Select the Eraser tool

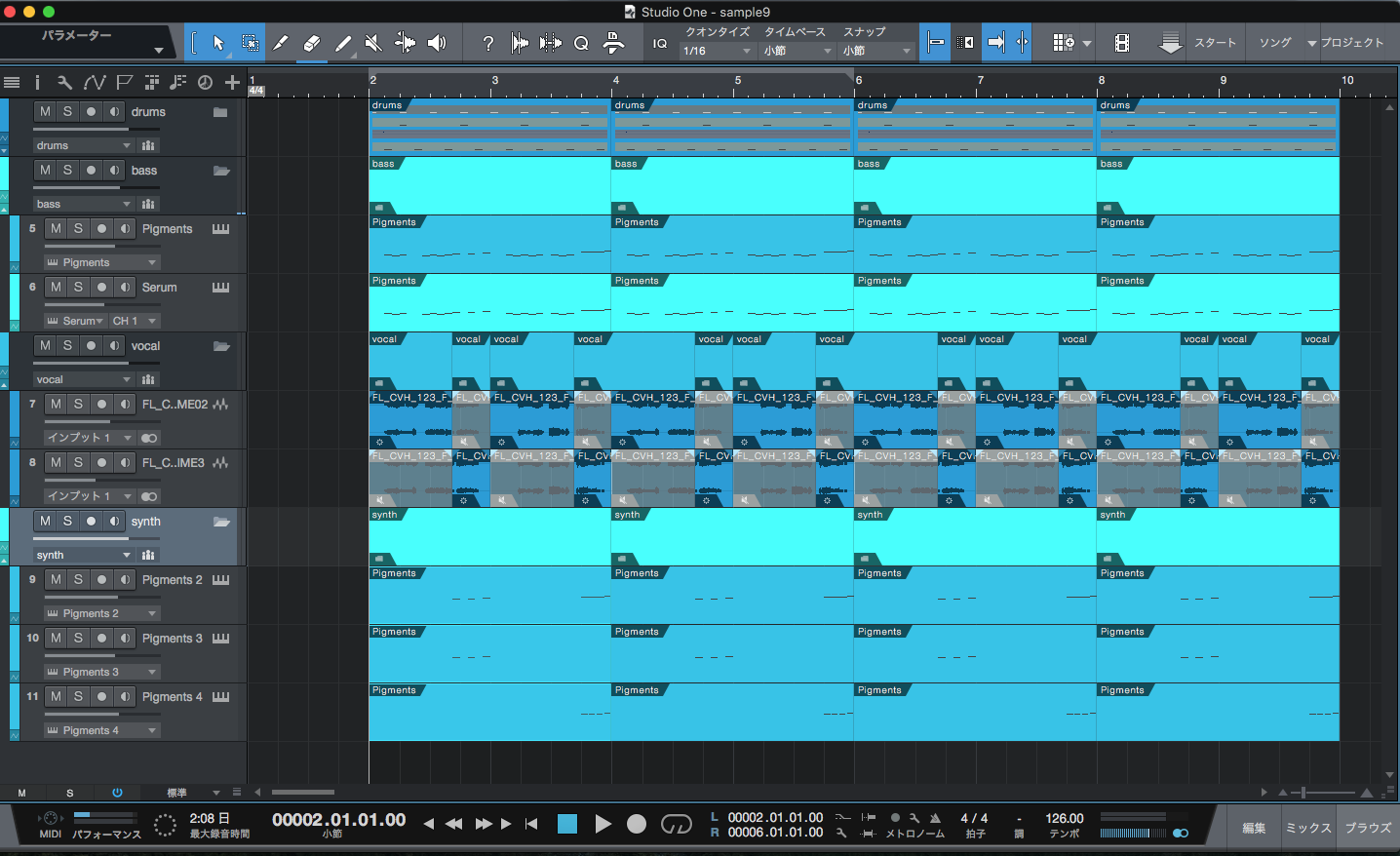coord(312,43)
